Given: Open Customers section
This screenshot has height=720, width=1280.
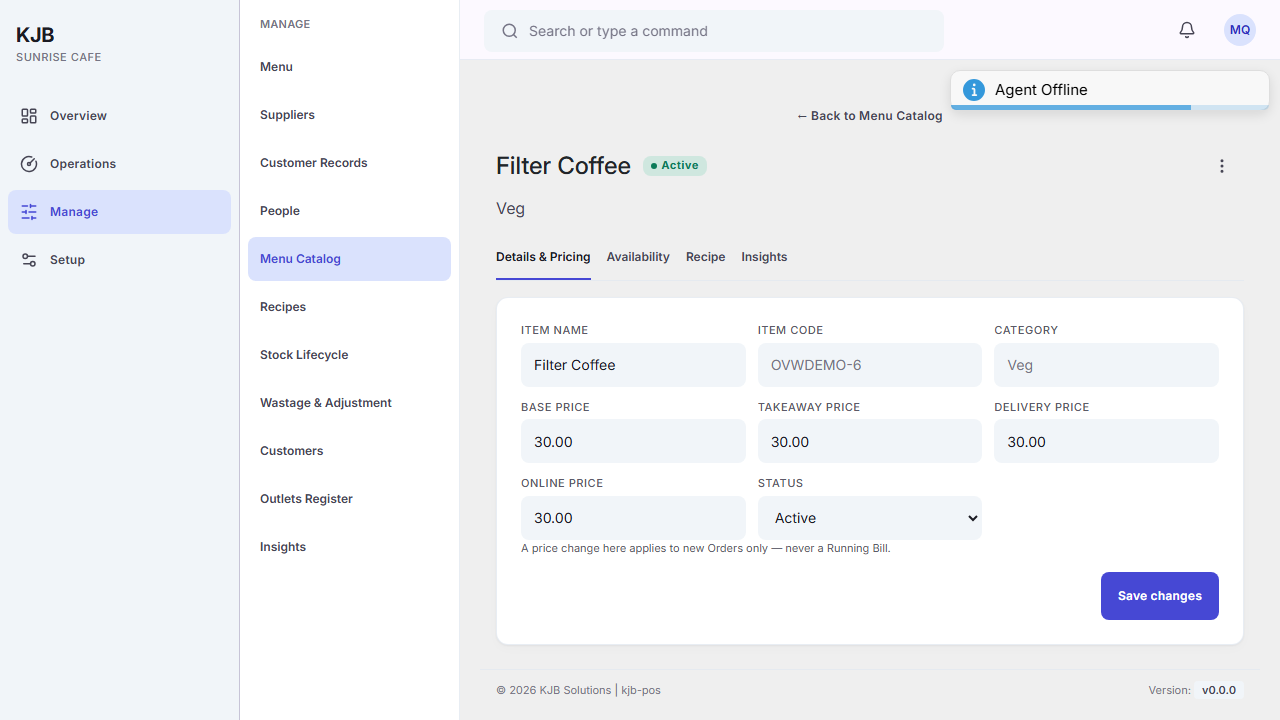Looking at the screenshot, I should (349, 451).
